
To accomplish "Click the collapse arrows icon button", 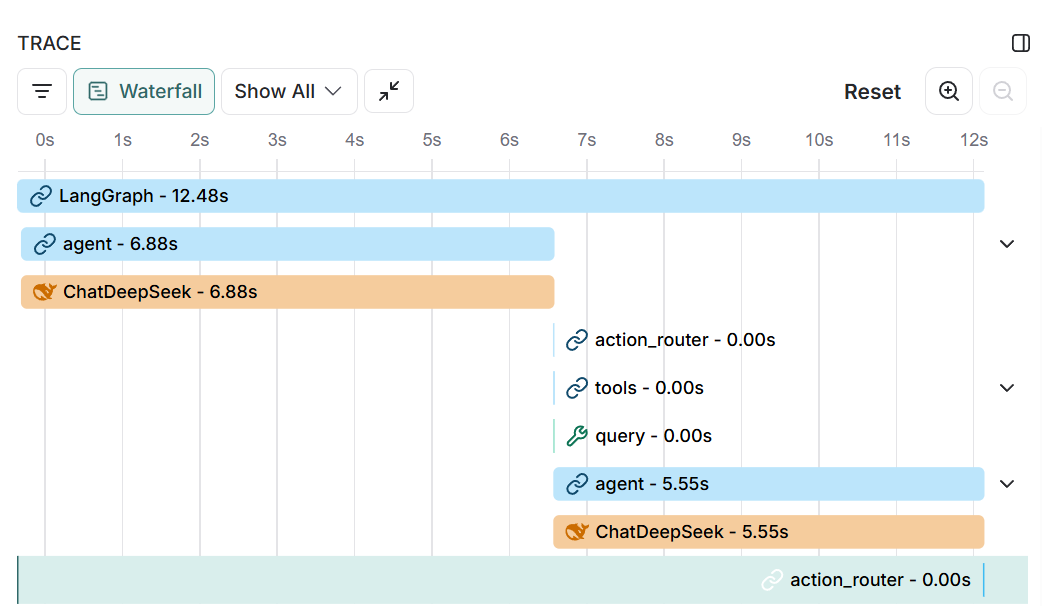I will [389, 91].
